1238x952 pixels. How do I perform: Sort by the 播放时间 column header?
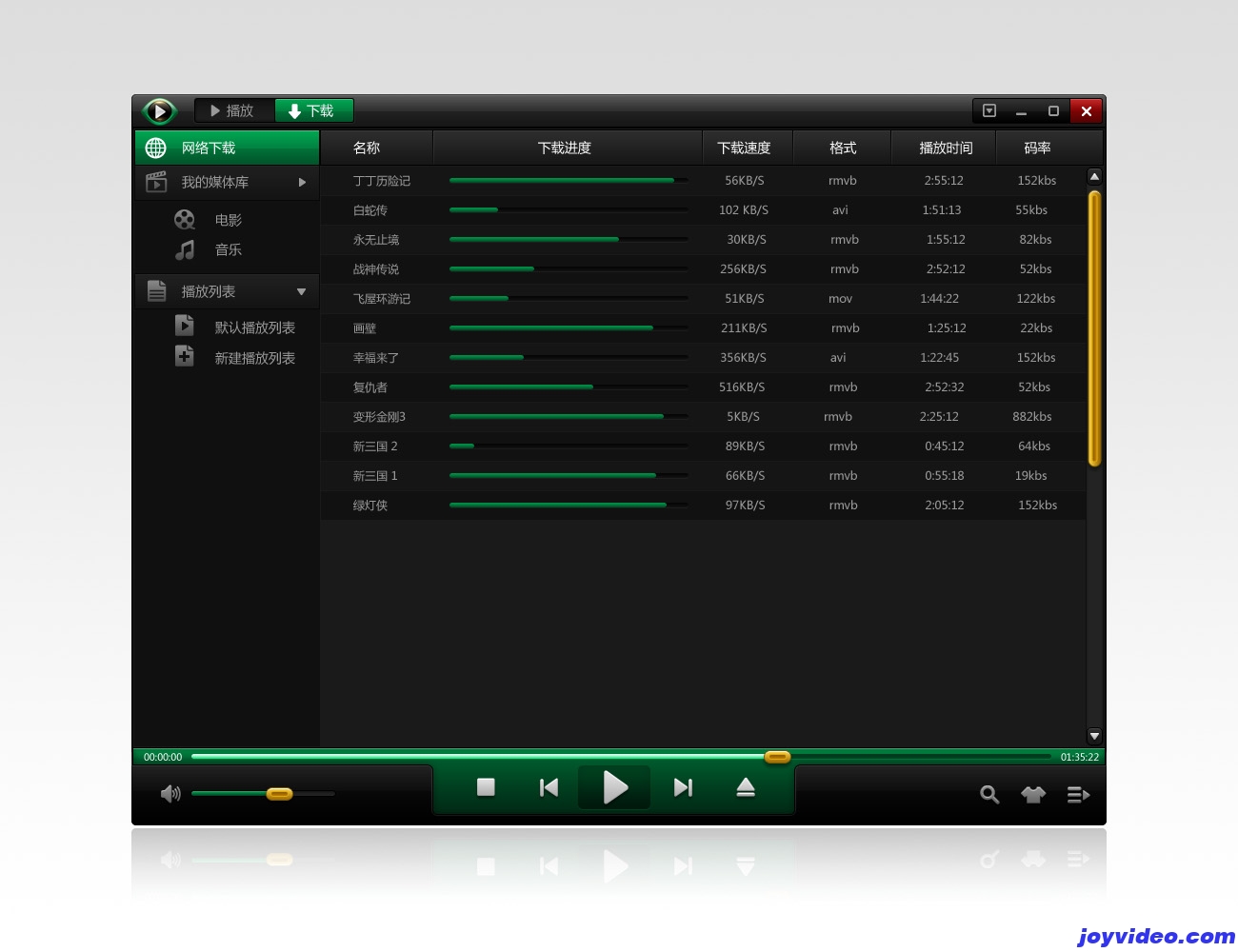point(944,148)
